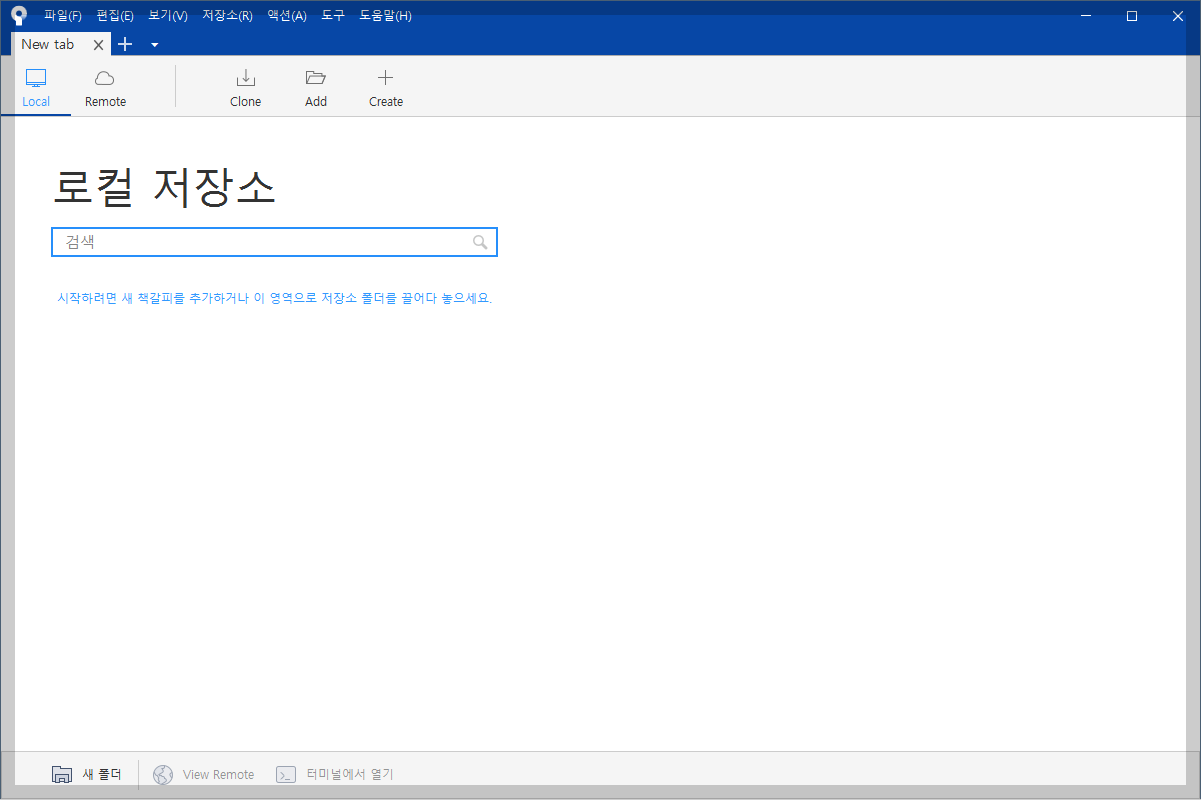The image size is (1201, 800).
Task: Open the 저장소(R) menu
Action: point(227,16)
